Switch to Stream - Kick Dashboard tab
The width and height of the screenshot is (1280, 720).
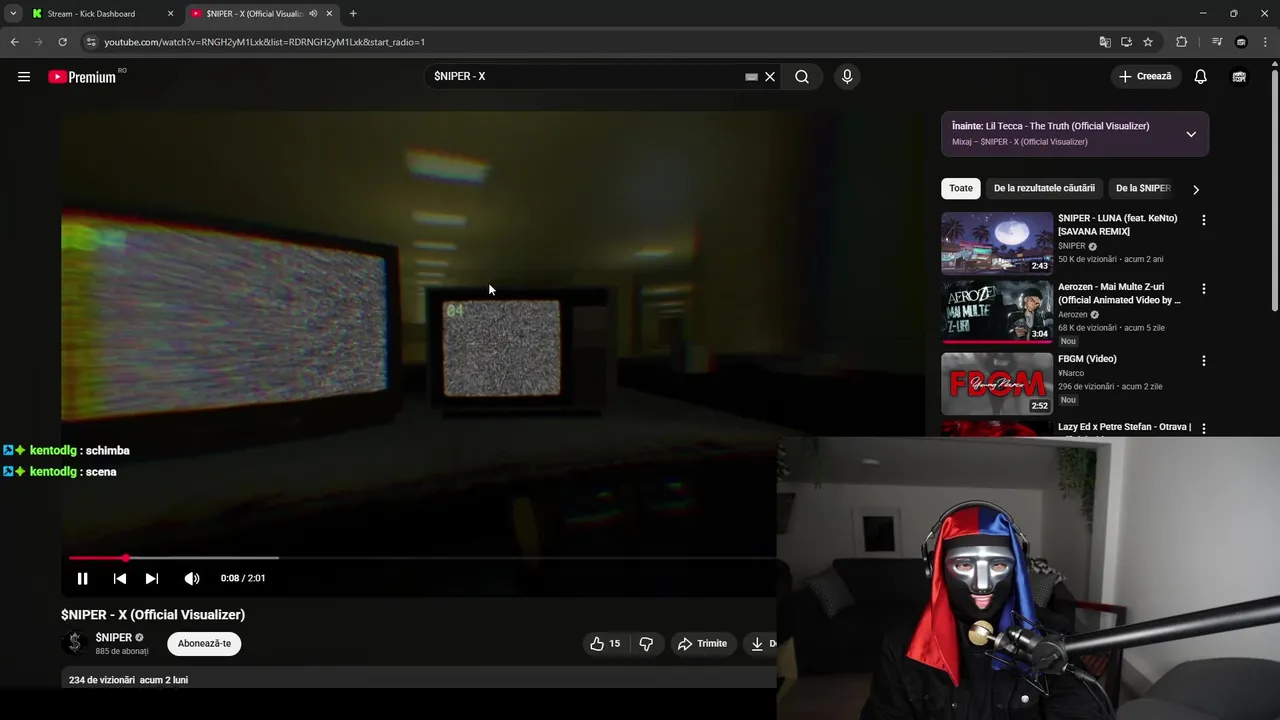click(x=91, y=14)
